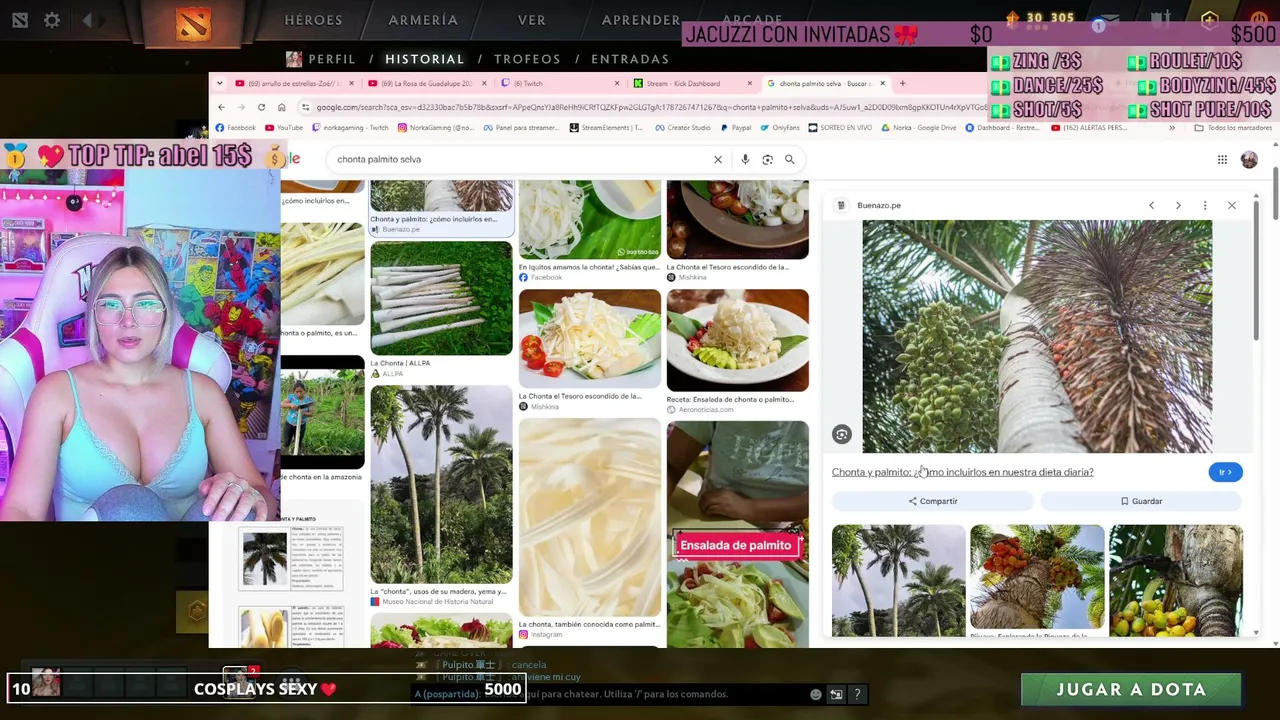Viewport: 1280px width, 720px height.
Task: Open the StreamElements bookmark
Action: (x=606, y=128)
